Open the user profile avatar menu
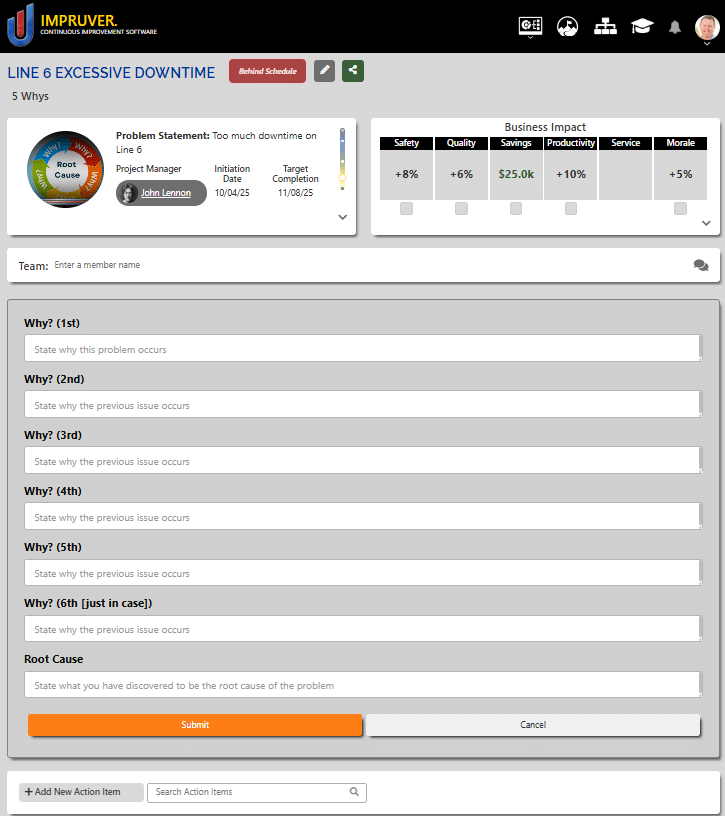 [706, 27]
